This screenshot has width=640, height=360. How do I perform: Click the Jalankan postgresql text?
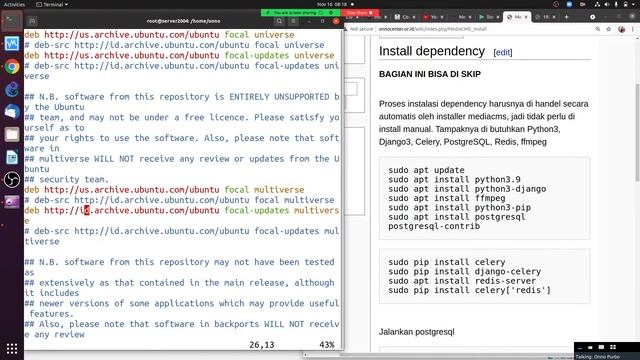[x=416, y=332]
